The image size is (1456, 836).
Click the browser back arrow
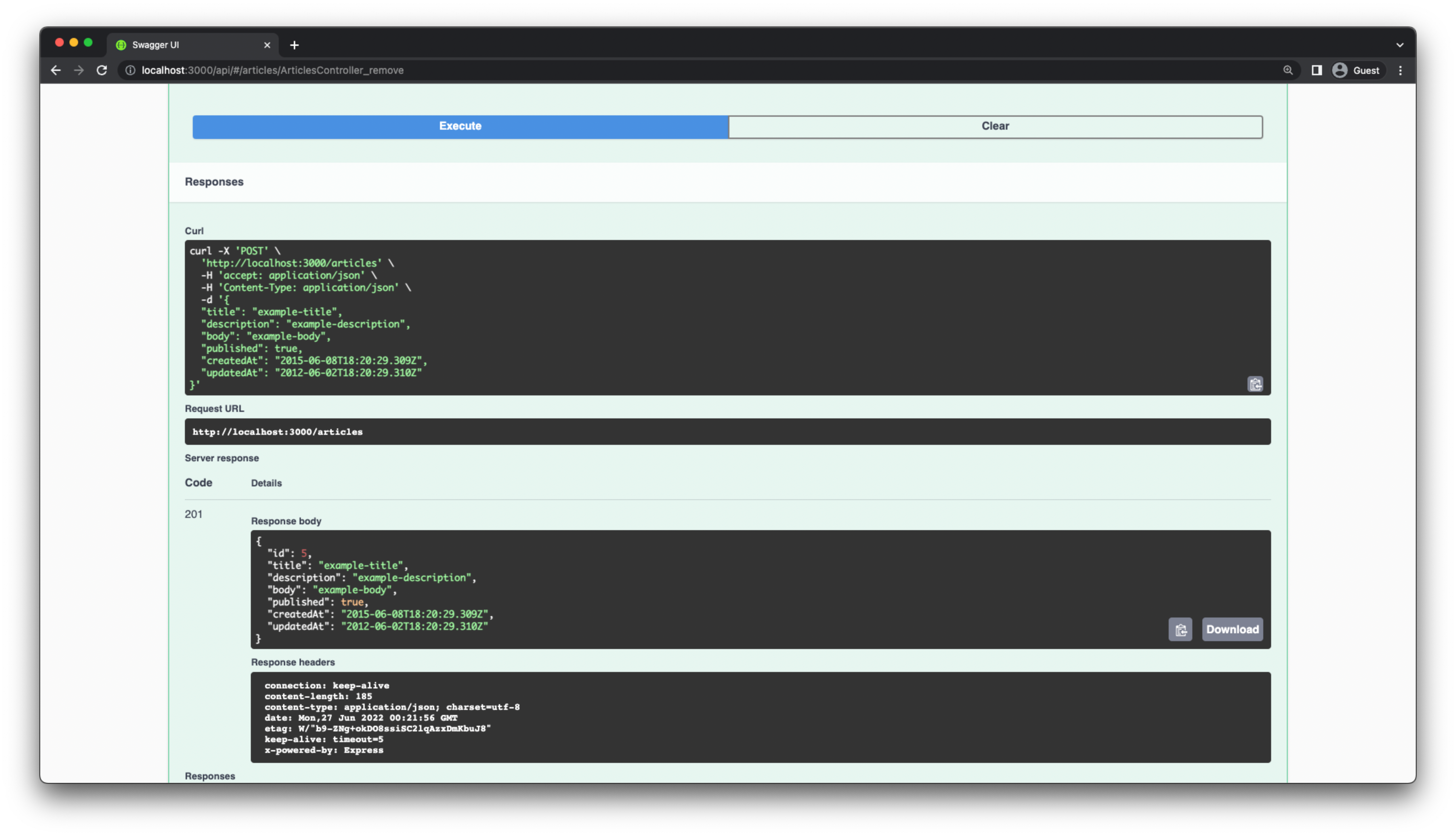(x=56, y=70)
